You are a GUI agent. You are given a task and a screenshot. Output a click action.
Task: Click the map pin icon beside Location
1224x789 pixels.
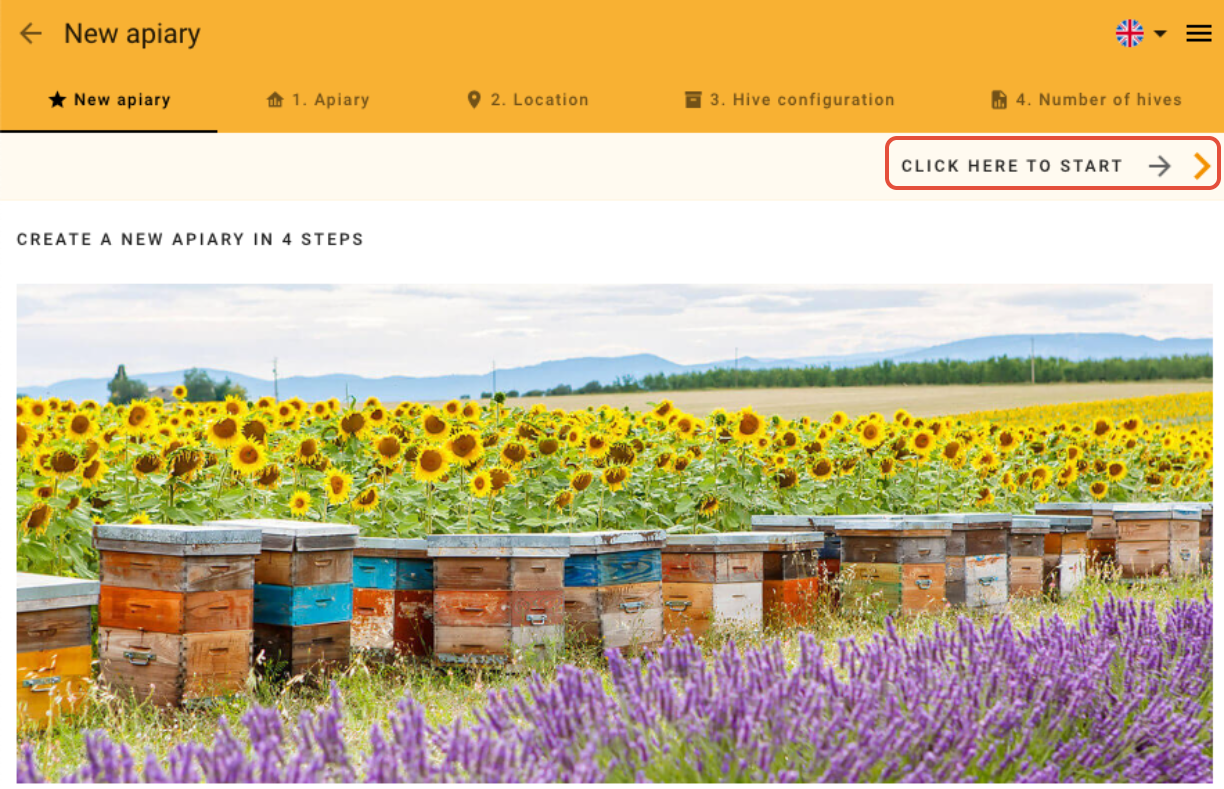(474, 100)
